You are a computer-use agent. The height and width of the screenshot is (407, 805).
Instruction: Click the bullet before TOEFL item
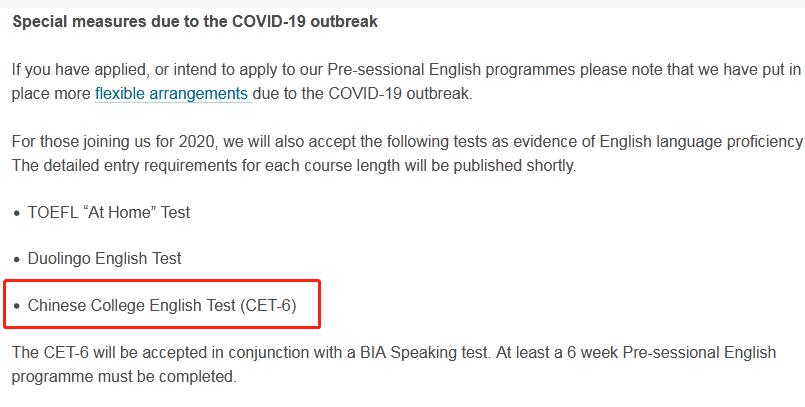tap(16, 213)
